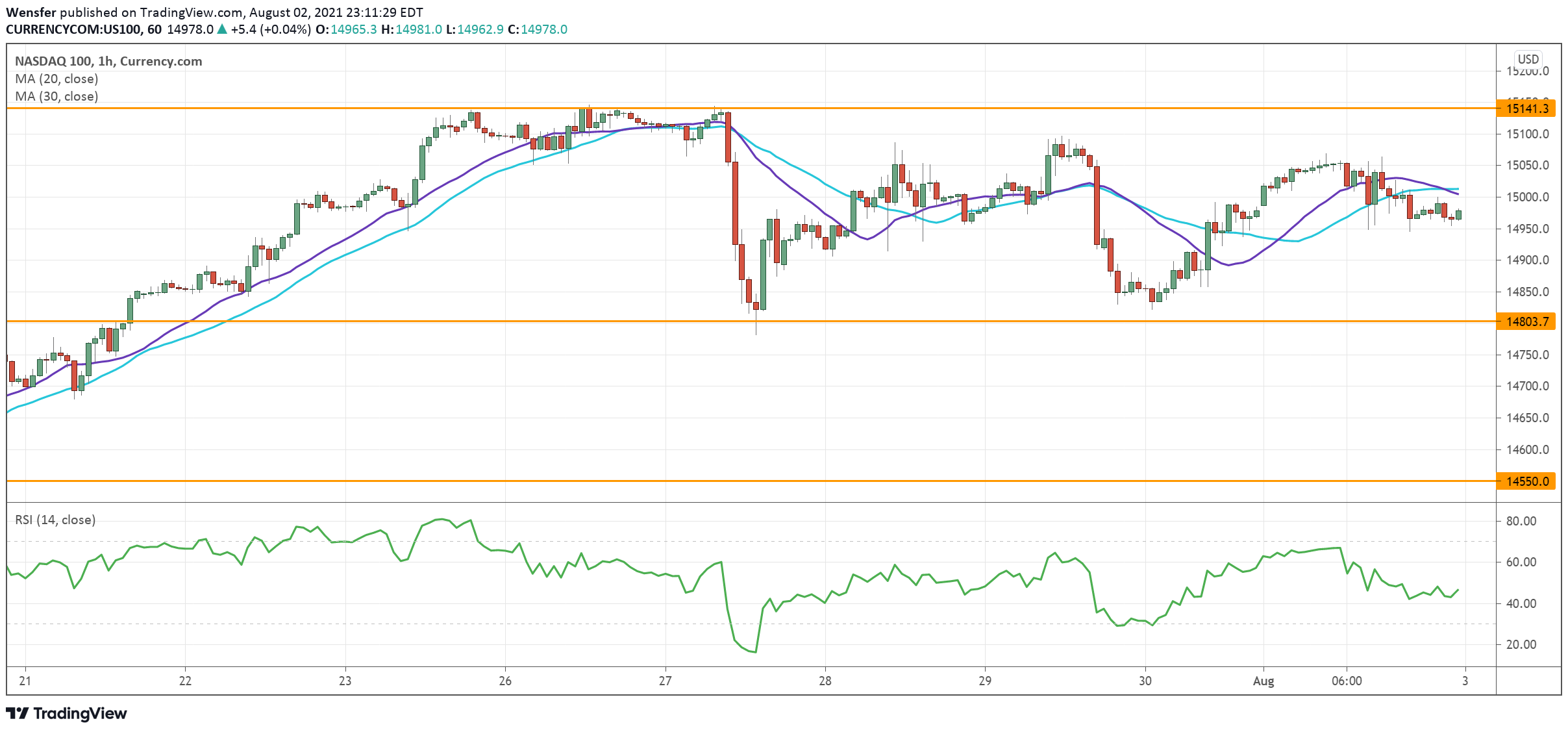This screenshot has height=732, width=1568.
Task: Click the 14803.7 orange price label
Action: click(1526, 322)
